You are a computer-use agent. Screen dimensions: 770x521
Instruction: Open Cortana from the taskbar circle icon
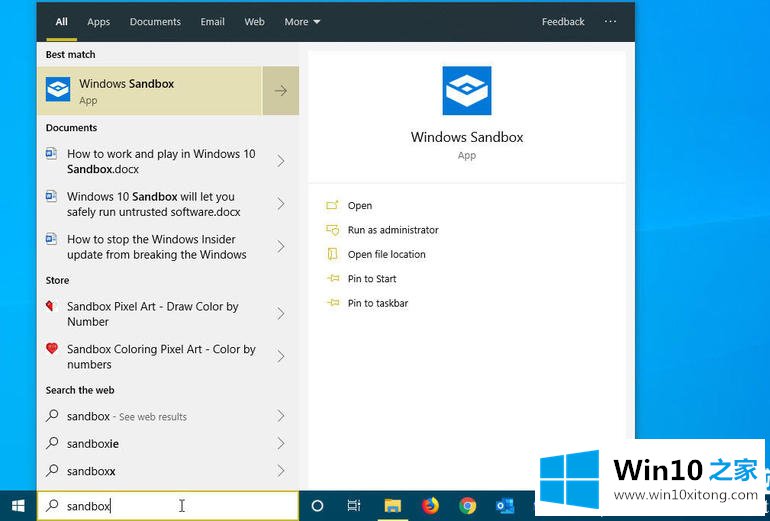[318, 505]
